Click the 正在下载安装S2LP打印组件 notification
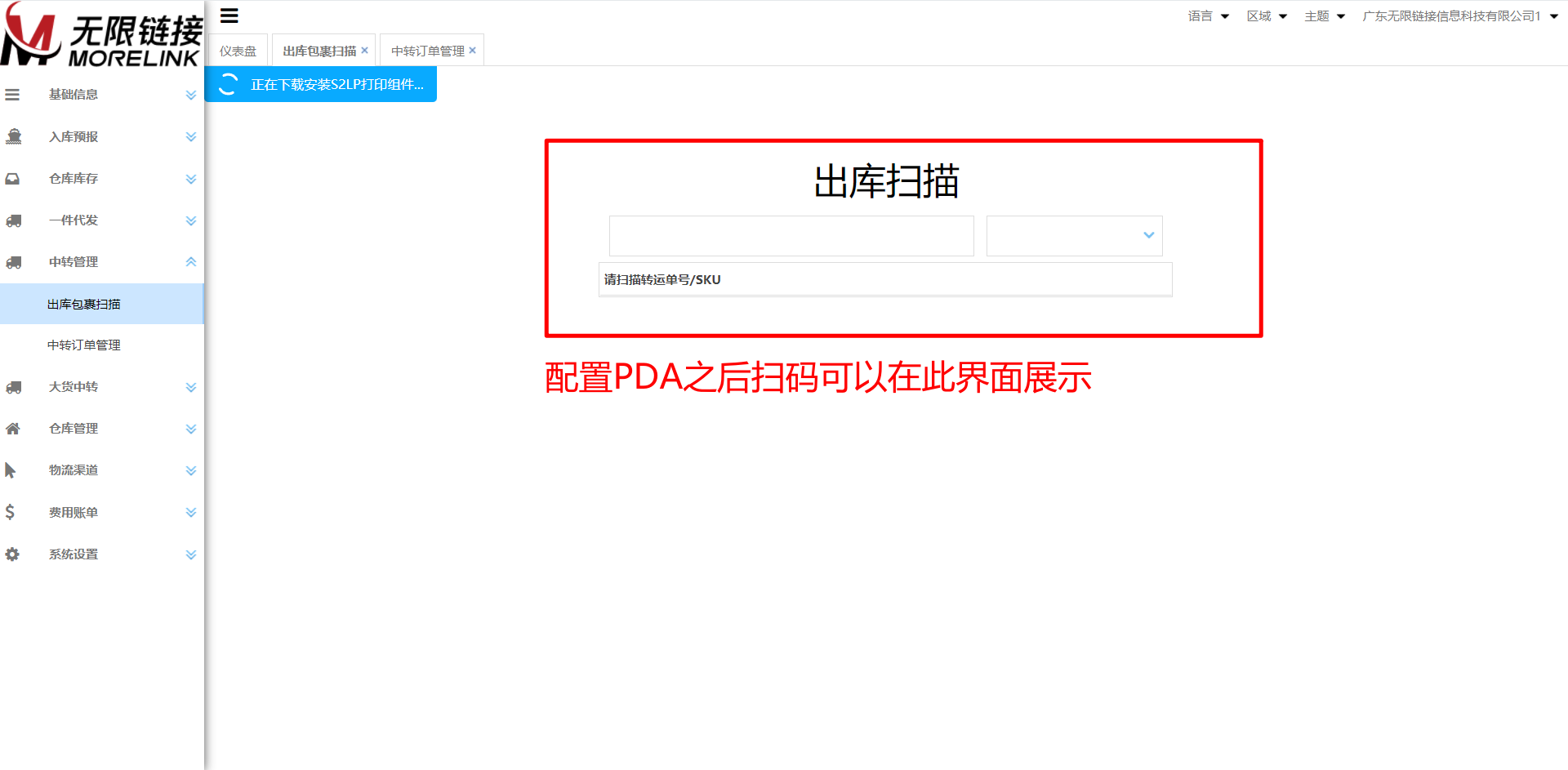 click(x=320, y=84)
